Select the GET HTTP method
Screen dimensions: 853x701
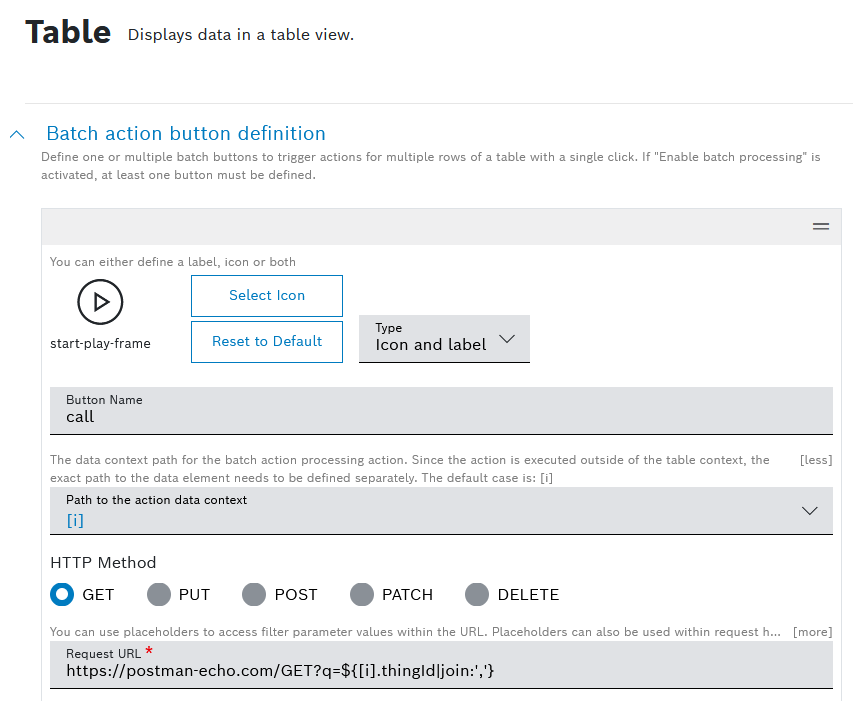(62, 595)
